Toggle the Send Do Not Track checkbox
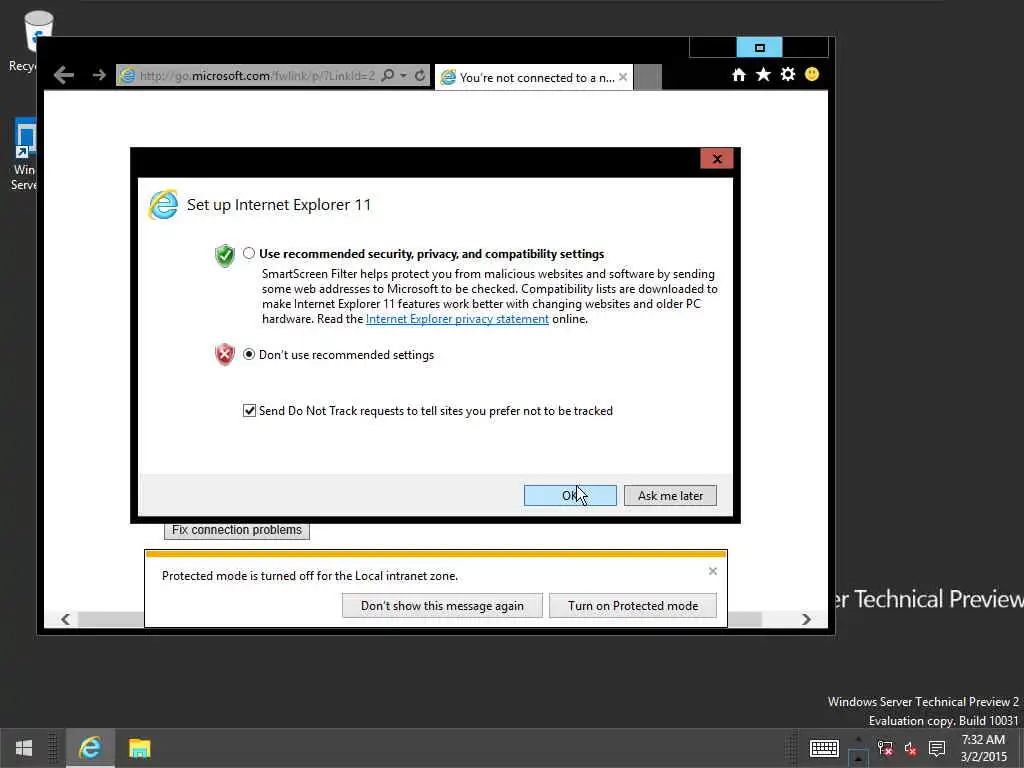This screenshot has height=768, width=1024. click(x=249, y=411)
